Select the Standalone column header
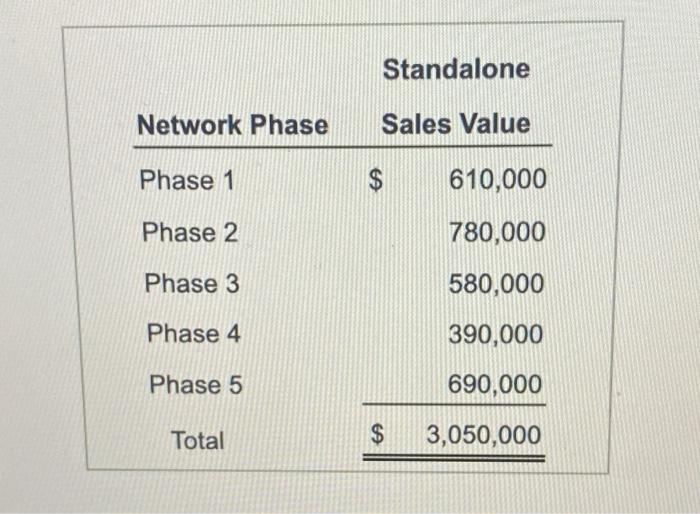 [x=456, y=69]
